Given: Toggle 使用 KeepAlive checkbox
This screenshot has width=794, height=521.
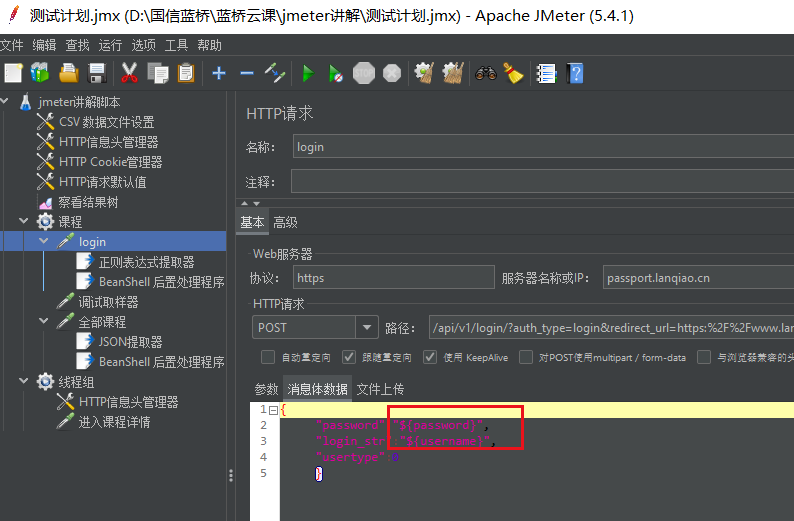Looking at the screenshot, I should click(x=430, y=357).
